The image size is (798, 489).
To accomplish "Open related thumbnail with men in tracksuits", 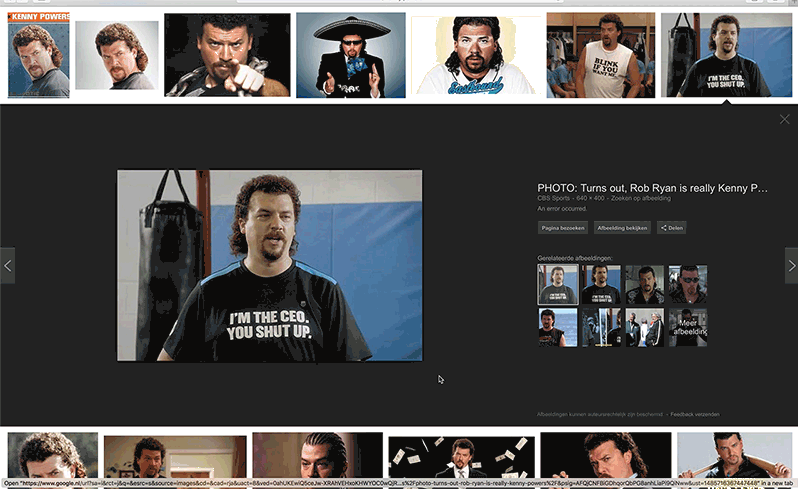I will [644, 327].
